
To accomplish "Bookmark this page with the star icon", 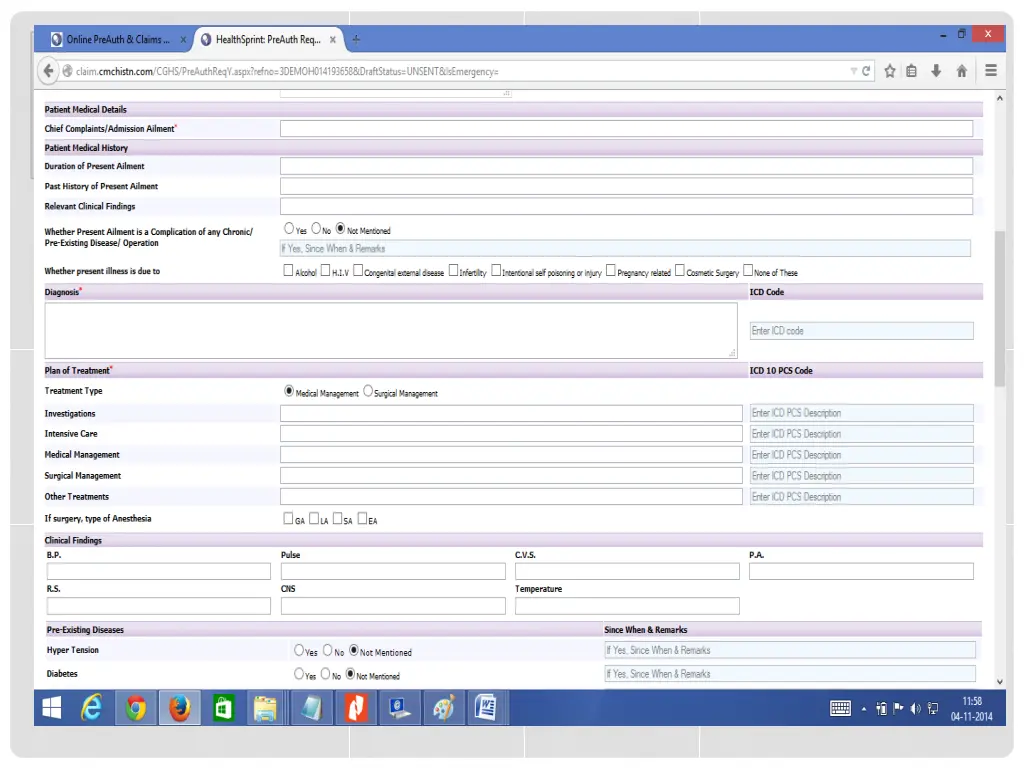I will pyautogui.click(x=889, y=71).
